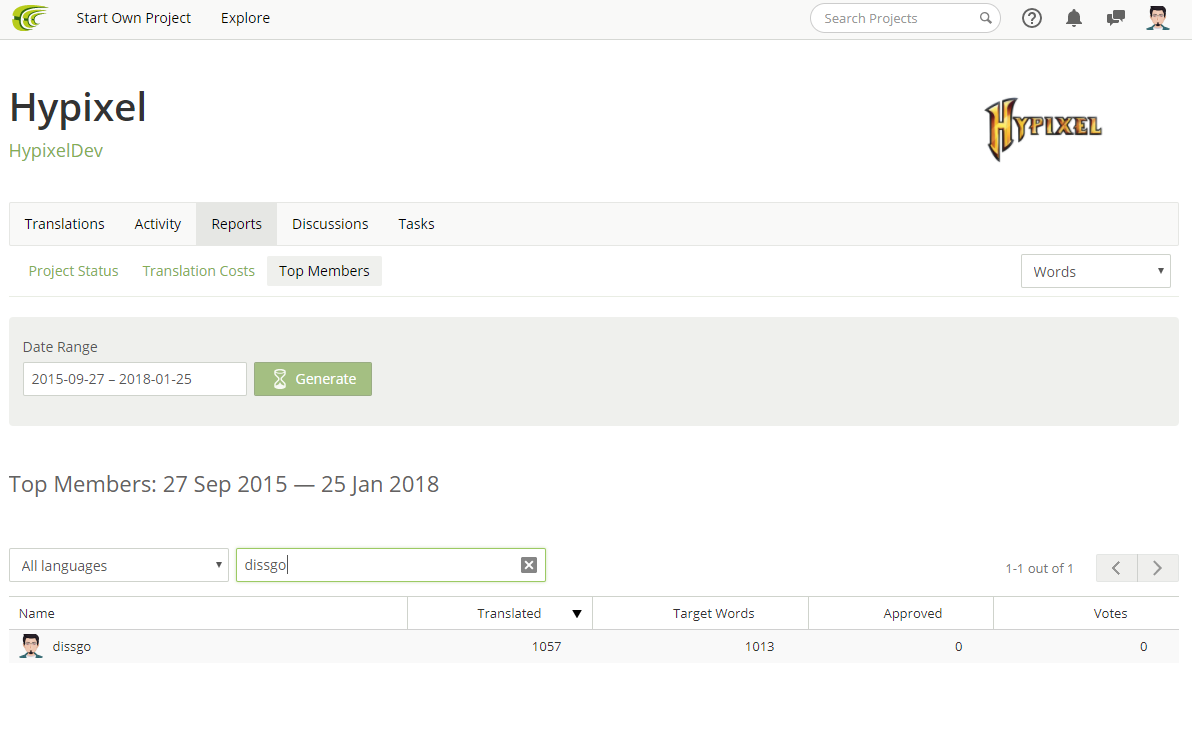Click the Hypixel project logo
1192x730 pixels.
[x=1043, y=129]
